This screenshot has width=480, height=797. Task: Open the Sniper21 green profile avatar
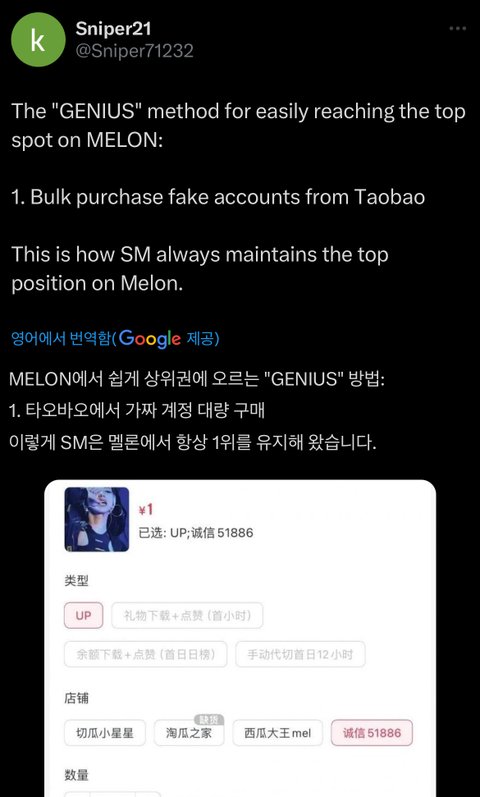[38, 40]
